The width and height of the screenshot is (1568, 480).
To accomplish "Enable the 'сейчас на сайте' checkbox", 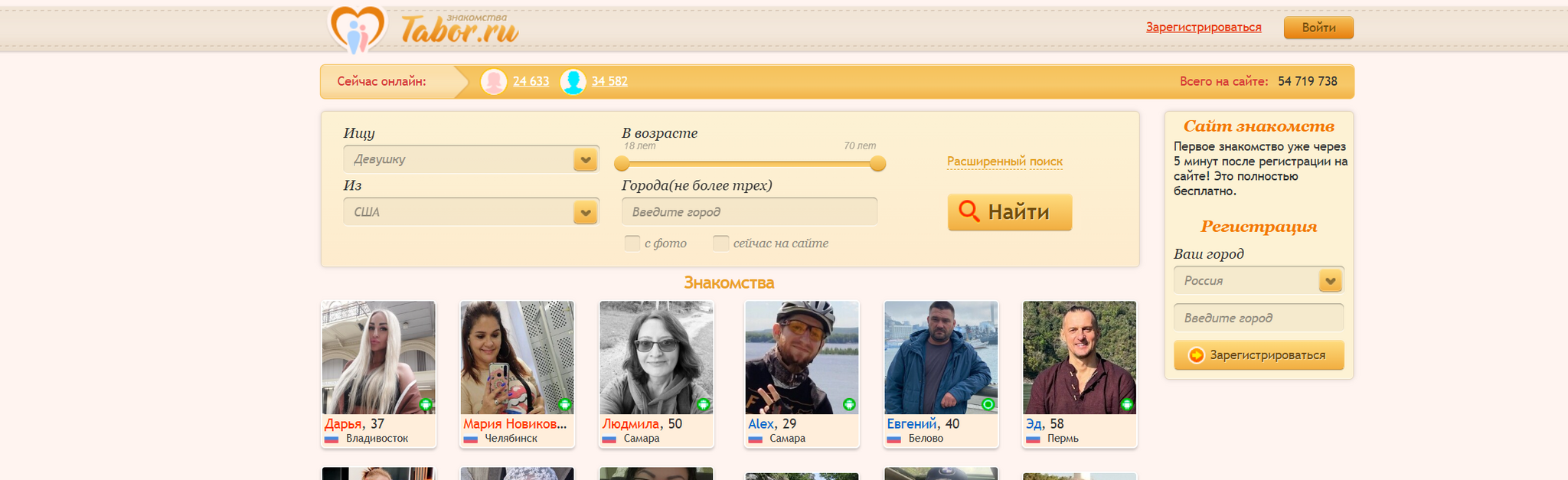I will pyautogui.click(x=720, y=243).
